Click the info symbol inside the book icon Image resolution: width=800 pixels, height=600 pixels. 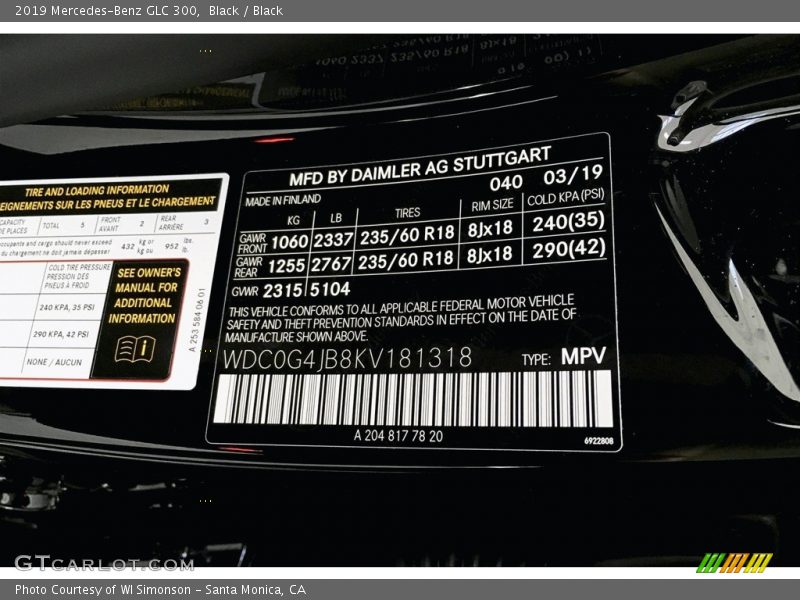[x=144, y=348]
